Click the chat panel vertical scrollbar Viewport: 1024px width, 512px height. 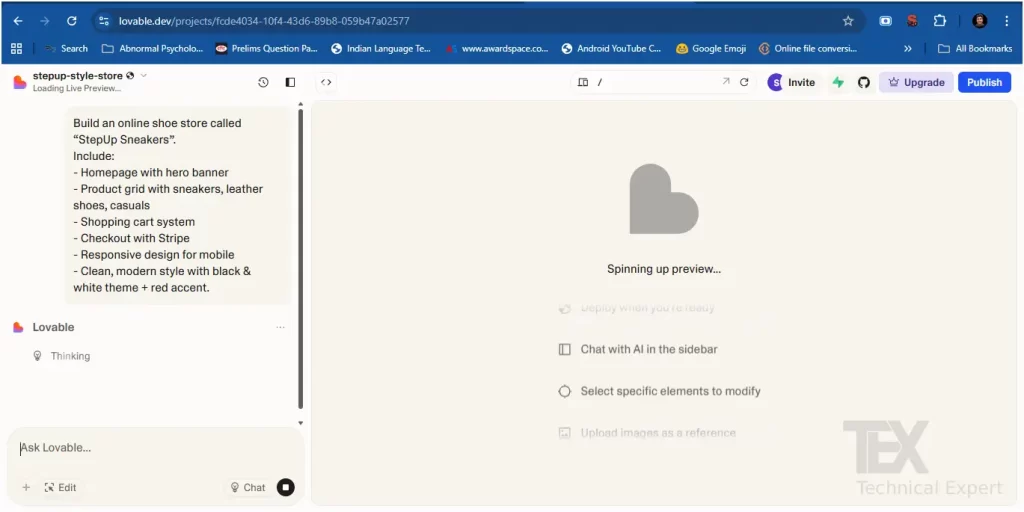[x=301, y=260]
